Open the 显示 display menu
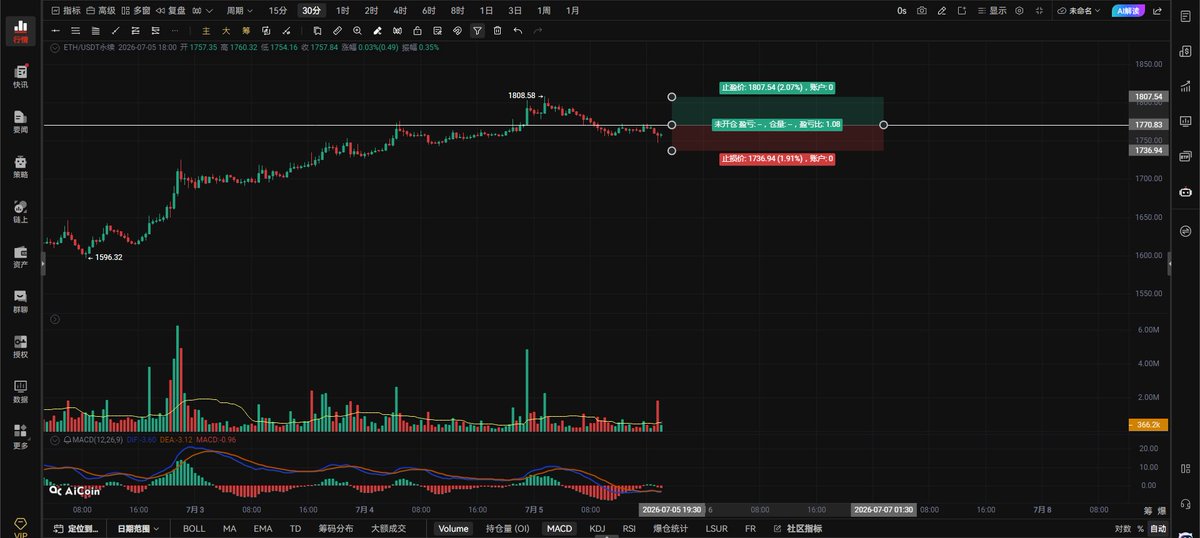This screenshot has height=538, width=1200. pos(992,11)
